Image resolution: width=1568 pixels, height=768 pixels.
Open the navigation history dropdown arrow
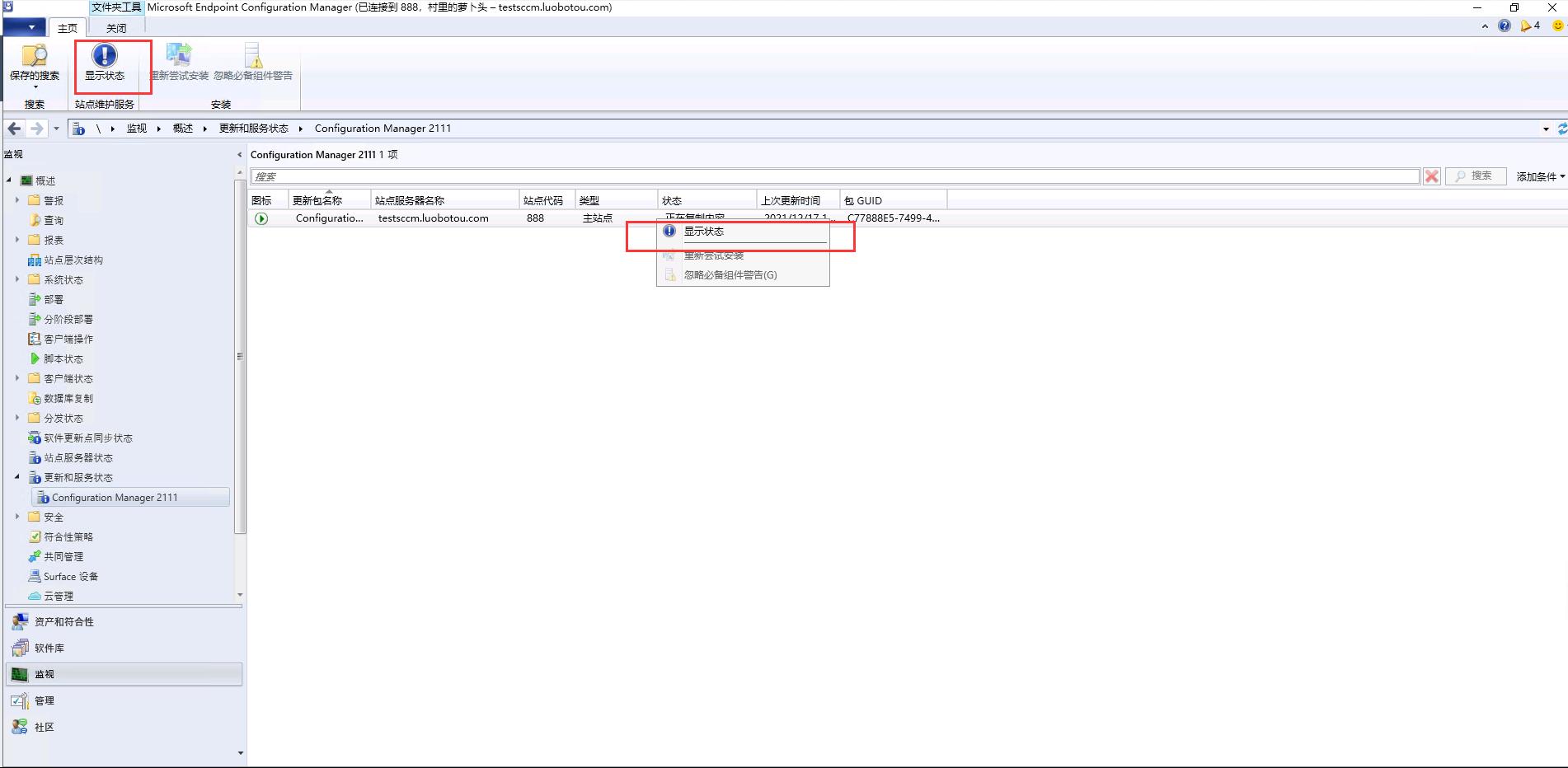coord(56,129)
